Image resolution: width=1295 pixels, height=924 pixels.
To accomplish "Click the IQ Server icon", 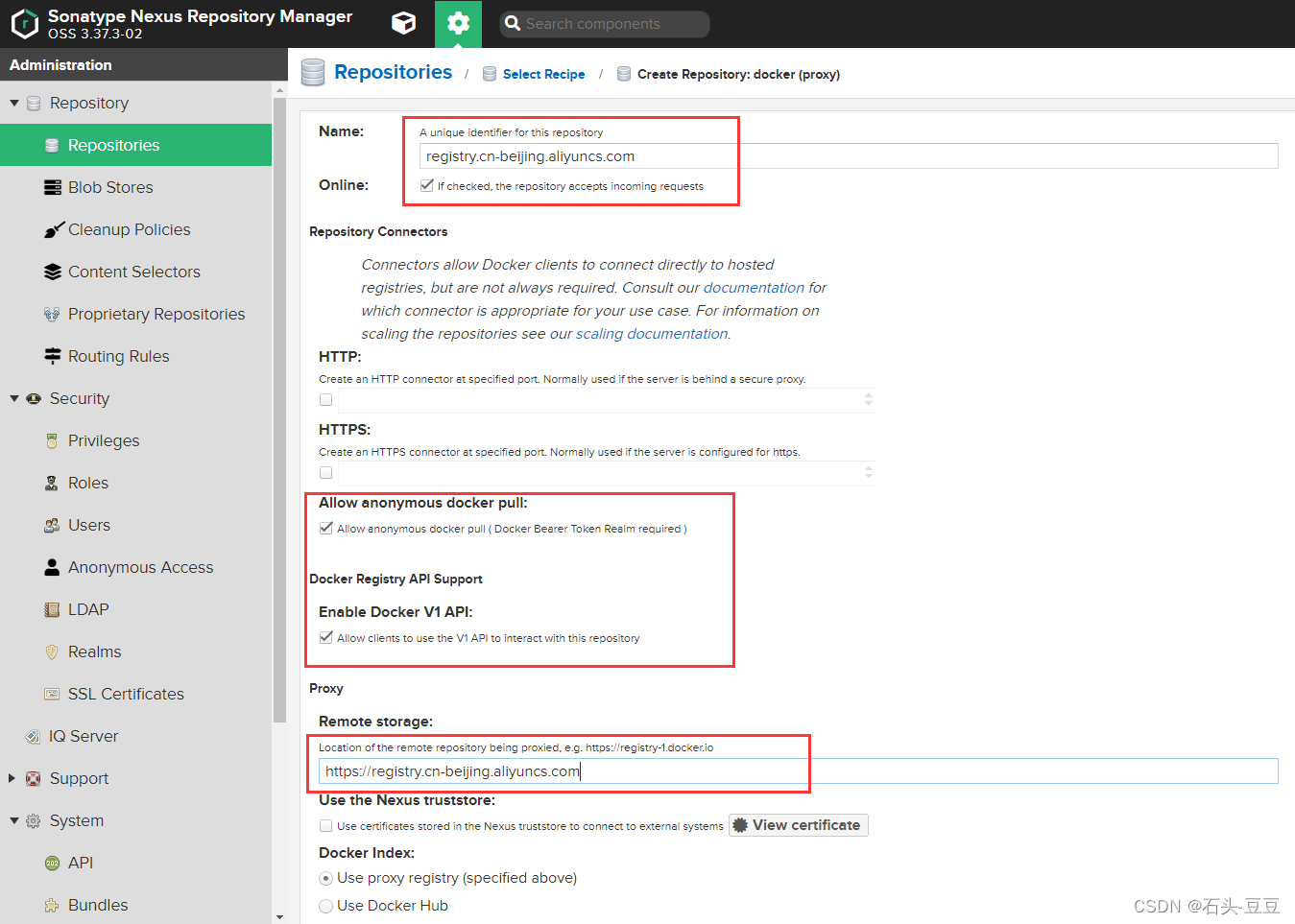I will pyautogui.click(x=34, y=736).
